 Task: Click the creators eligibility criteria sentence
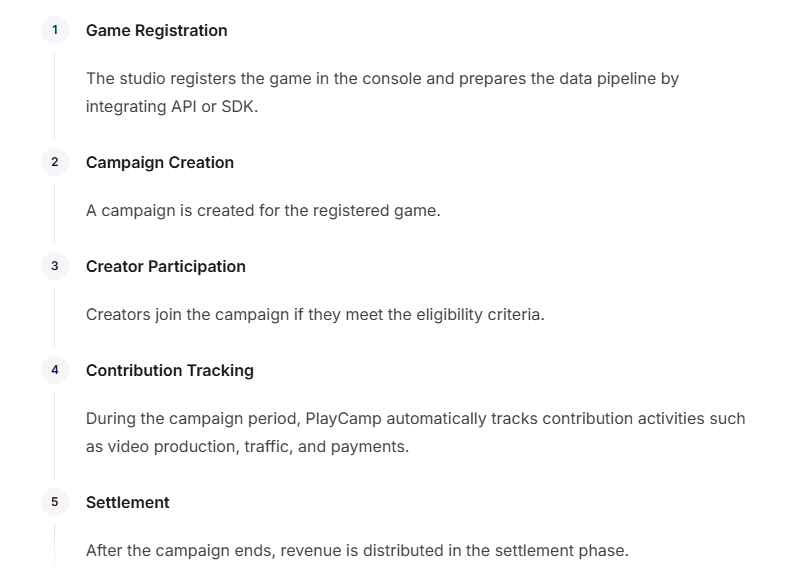pos(315,315)
